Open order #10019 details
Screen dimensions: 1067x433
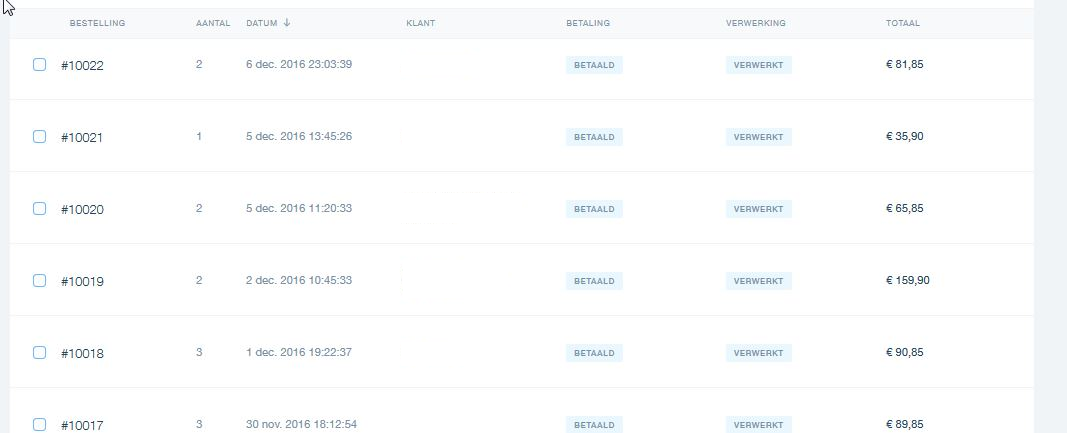(82, 281)
